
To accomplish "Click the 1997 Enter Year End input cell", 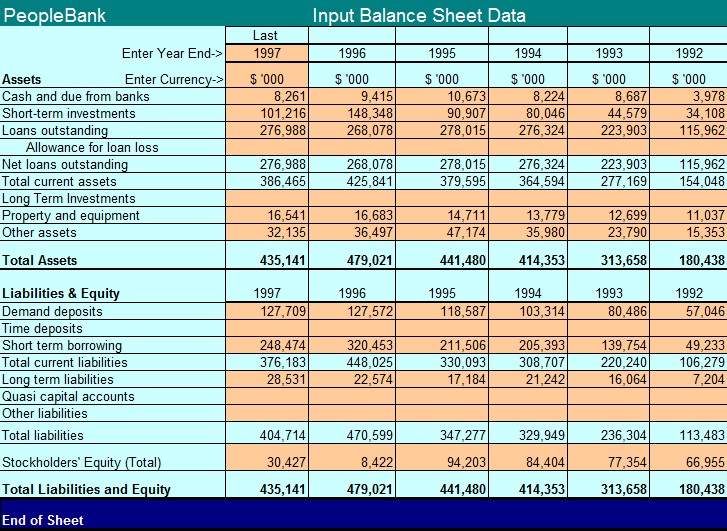I will point(265,54).
